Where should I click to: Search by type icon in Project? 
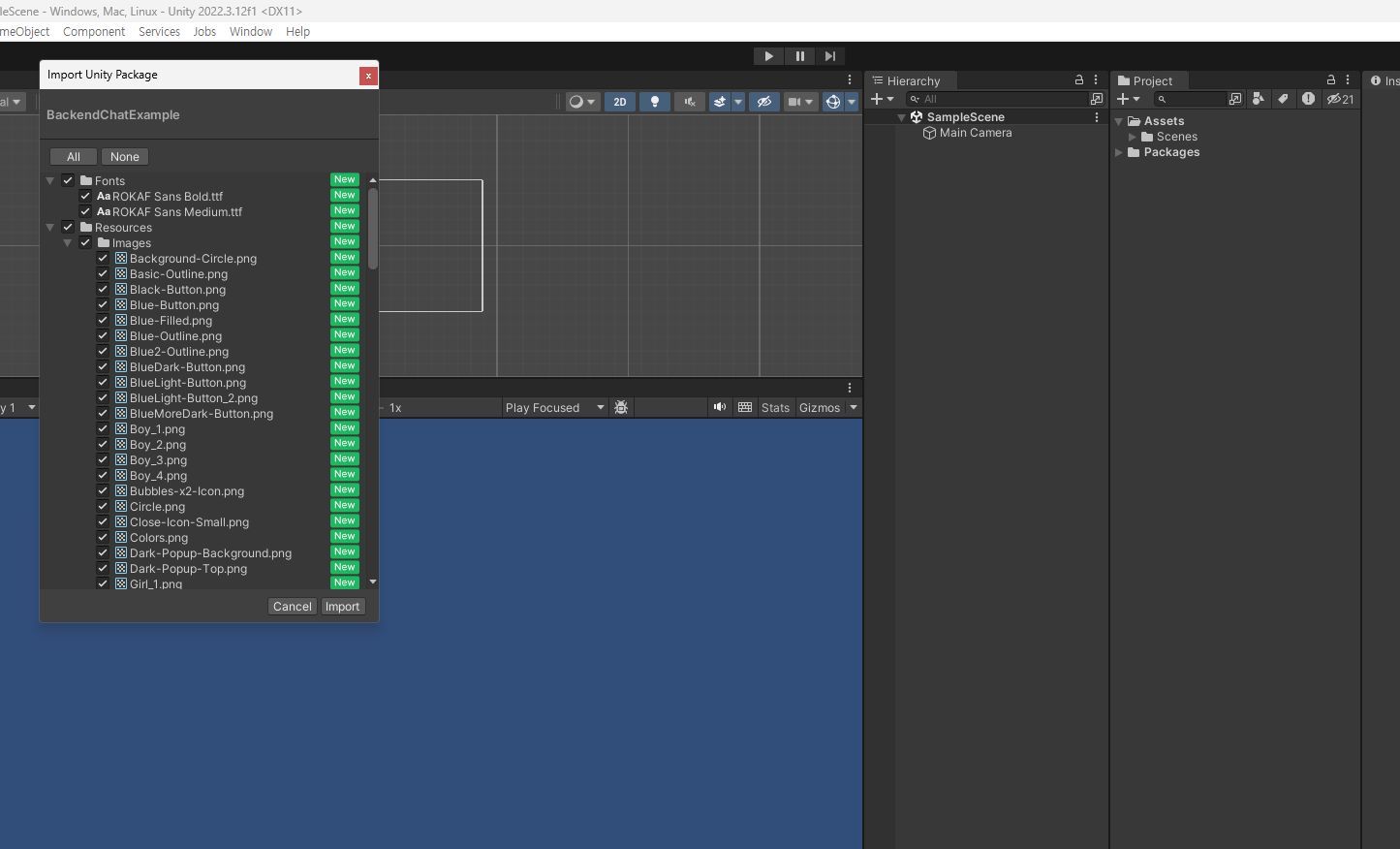coord(1258,99)
